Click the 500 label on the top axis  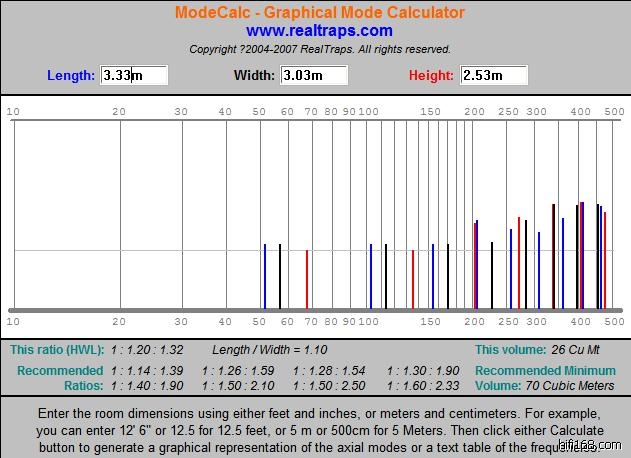(x=616, y=111)
